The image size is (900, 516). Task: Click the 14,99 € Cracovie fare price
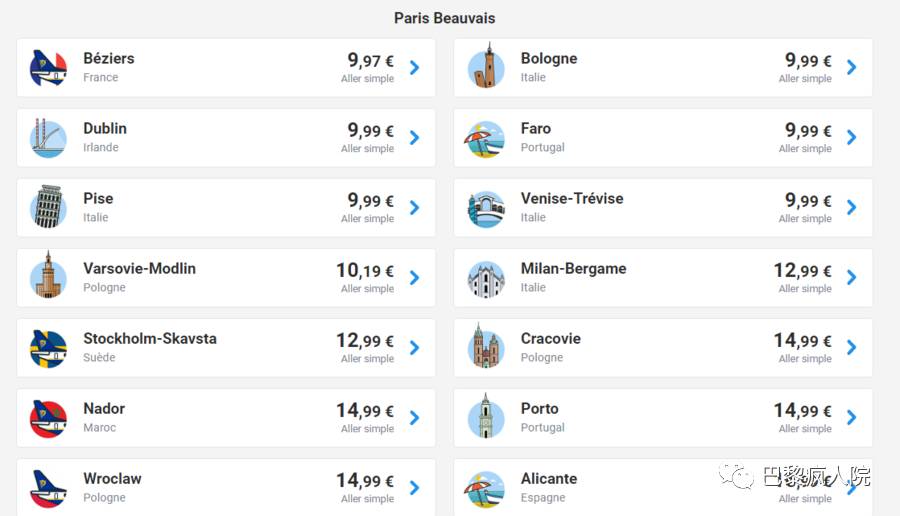(x=802, y=340)
